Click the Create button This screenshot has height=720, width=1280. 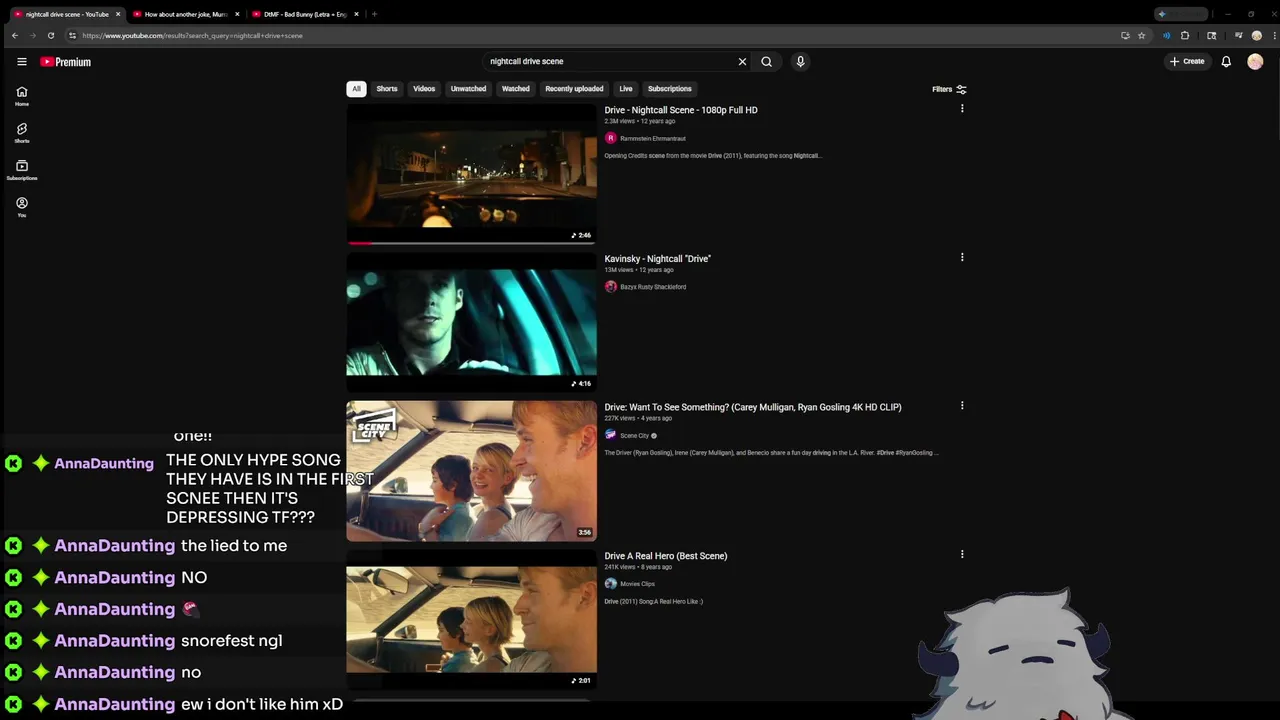coord(1187,62)
